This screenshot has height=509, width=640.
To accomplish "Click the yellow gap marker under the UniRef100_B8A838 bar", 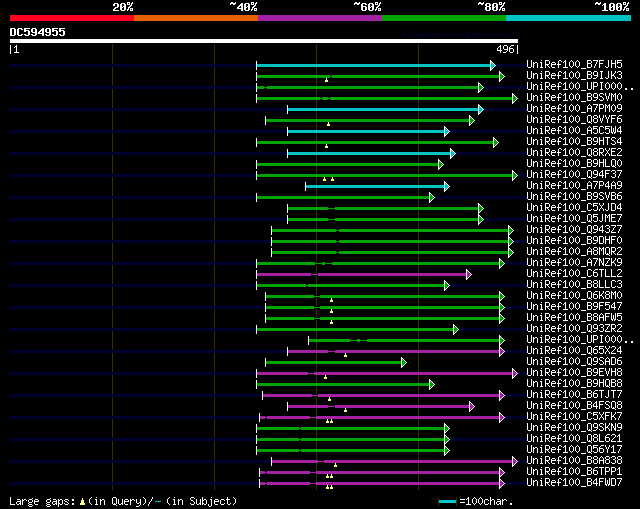I will (x=335, y=465).
